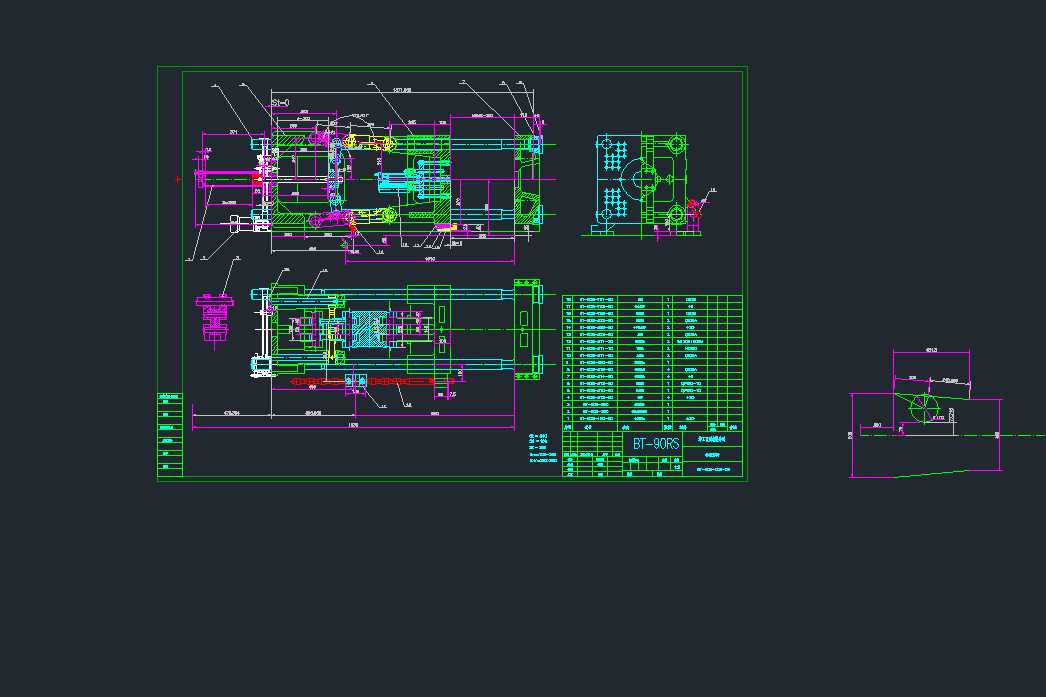1046x697 pixels.
Task: Pick the red detail beside the end view
Action: pos(695,207)
